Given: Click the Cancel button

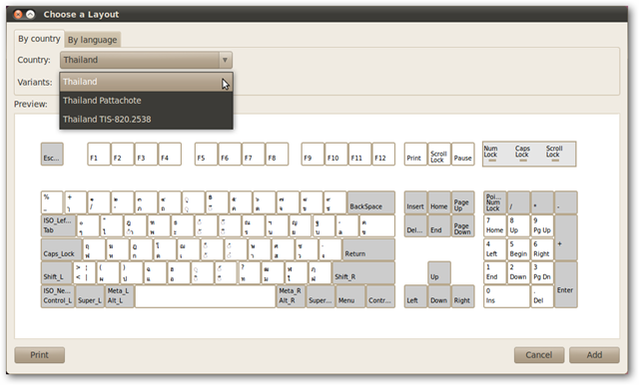Looking at the screenshot, I should pos(539,355).
